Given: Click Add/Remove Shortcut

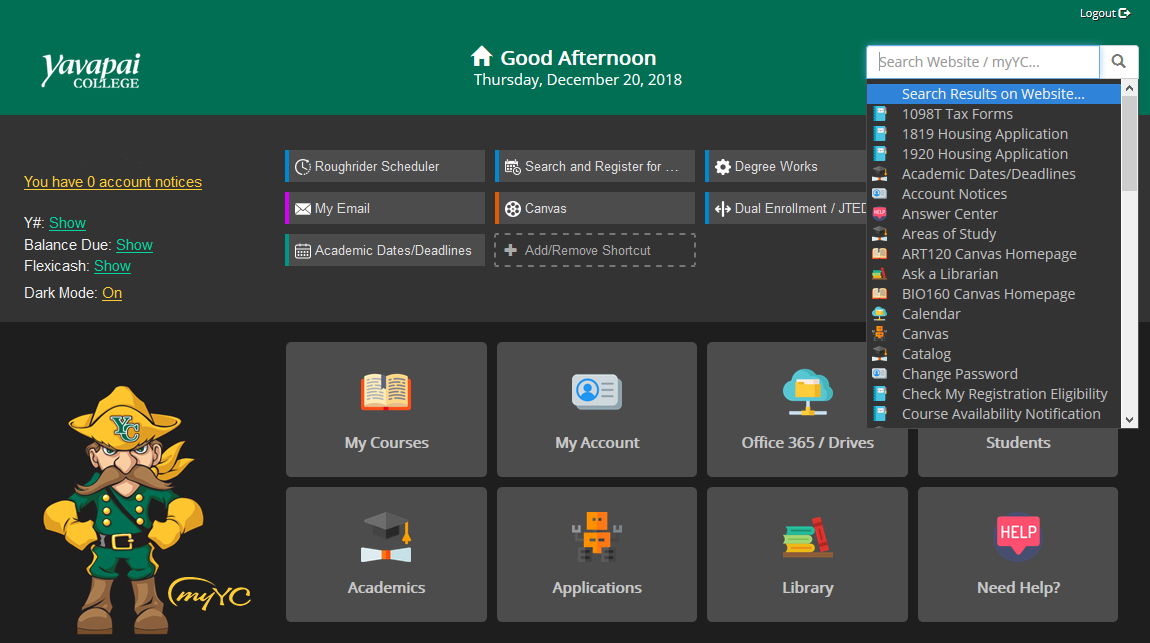Looking at the screenshot, I should [594, 250].
